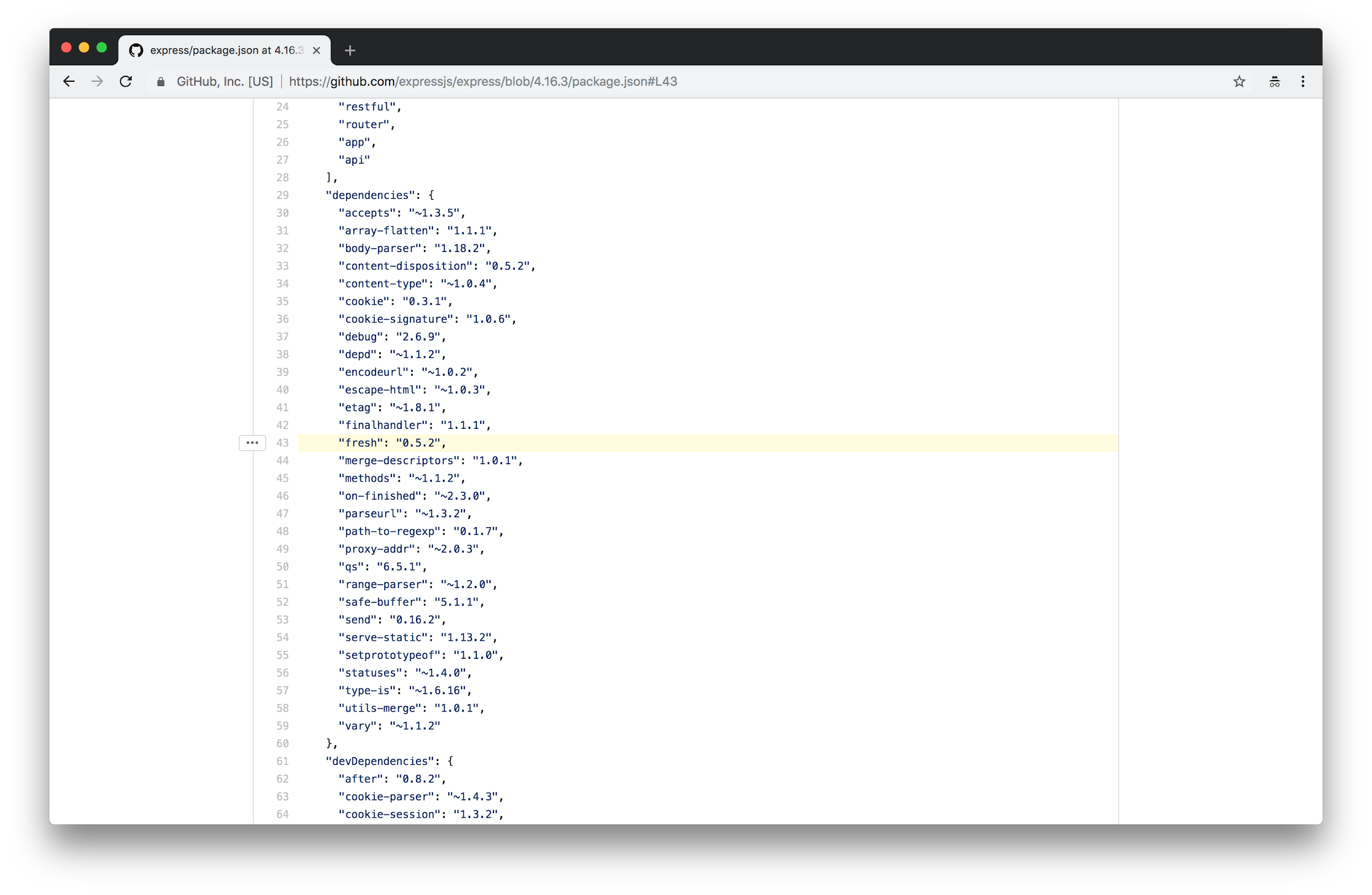Reload the current GitHub page
The image size is (1372, 895).
(x=126, y=81)
